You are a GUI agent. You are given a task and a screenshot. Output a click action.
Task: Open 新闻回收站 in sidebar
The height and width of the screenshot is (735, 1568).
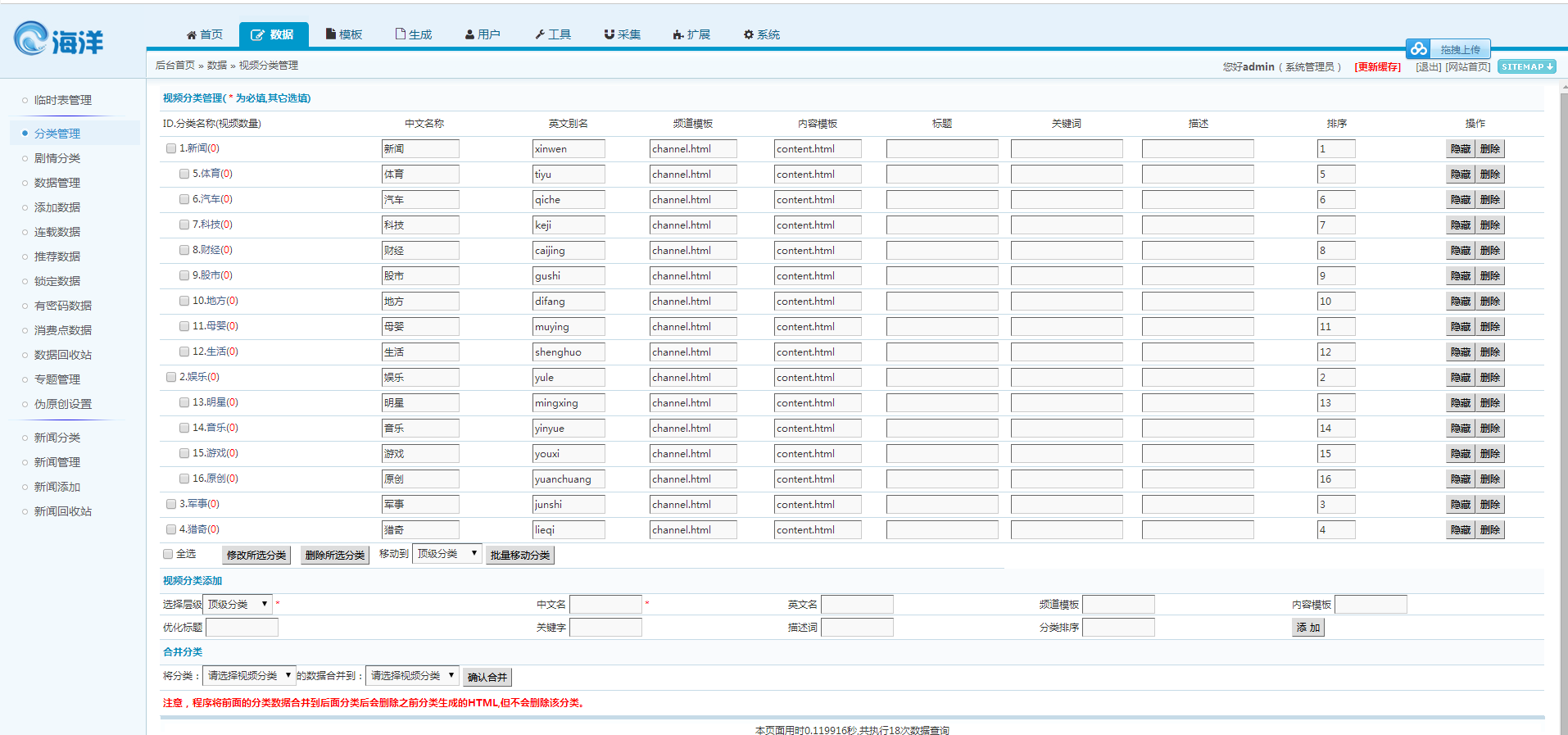pyautogui.click(x=63, y=511)
